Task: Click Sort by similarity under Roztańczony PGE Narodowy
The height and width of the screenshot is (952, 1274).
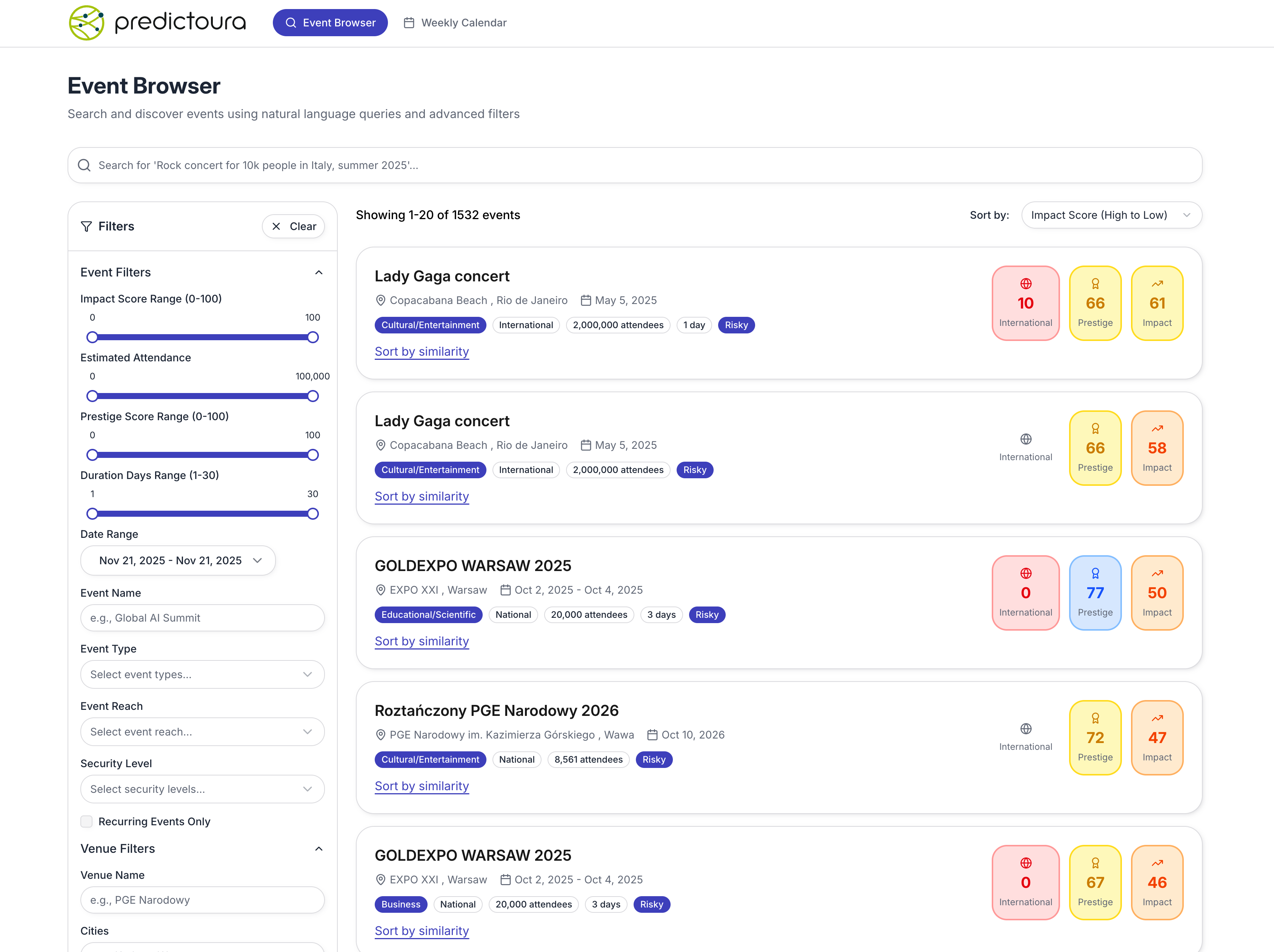Action: [x=422, y=786]
